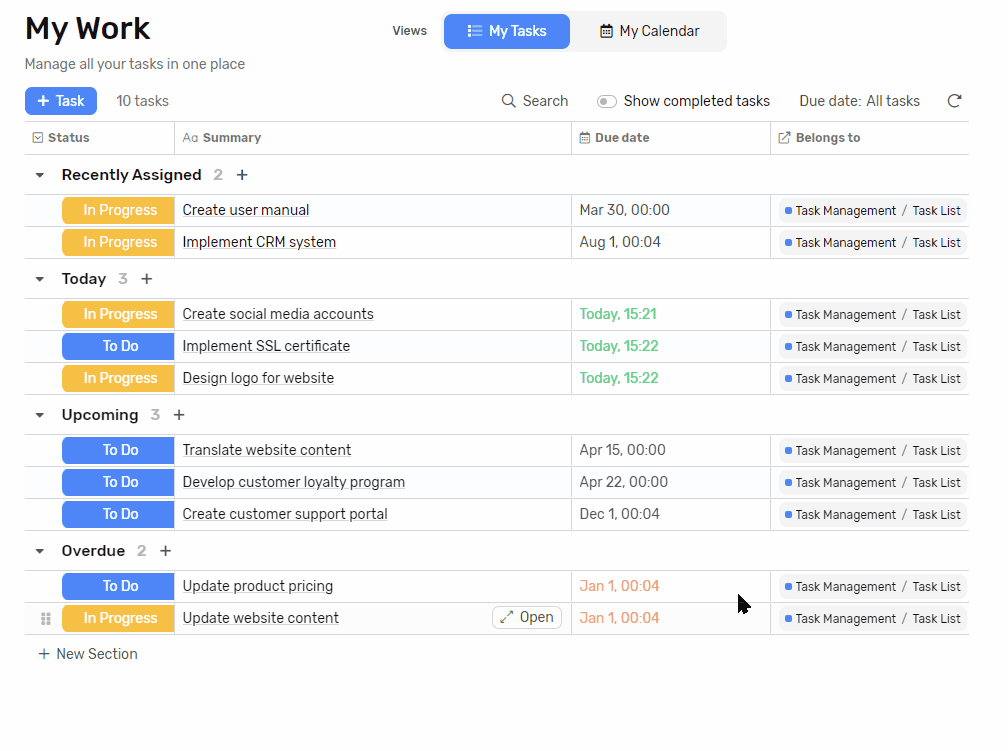Add a New Section at the bottom
1008x751 pixels.
[x=88, y=654]
